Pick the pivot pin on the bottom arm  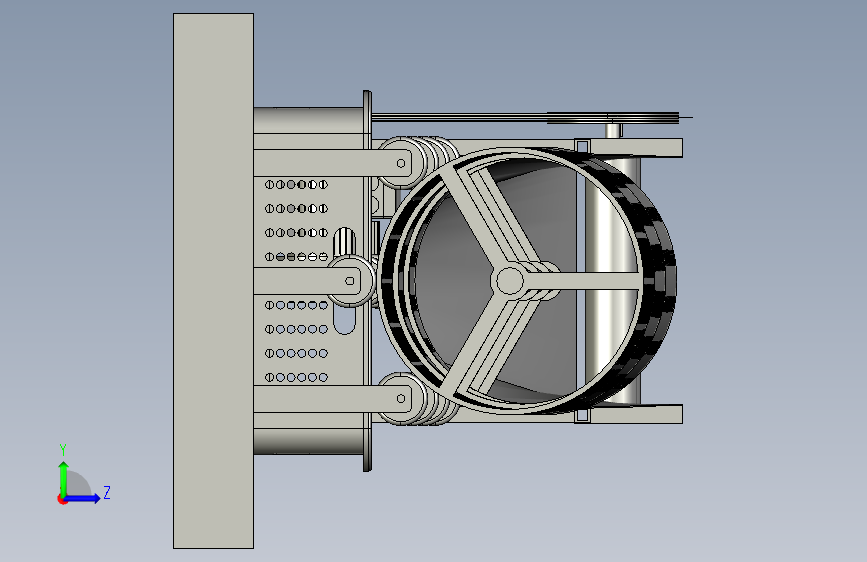401,398
